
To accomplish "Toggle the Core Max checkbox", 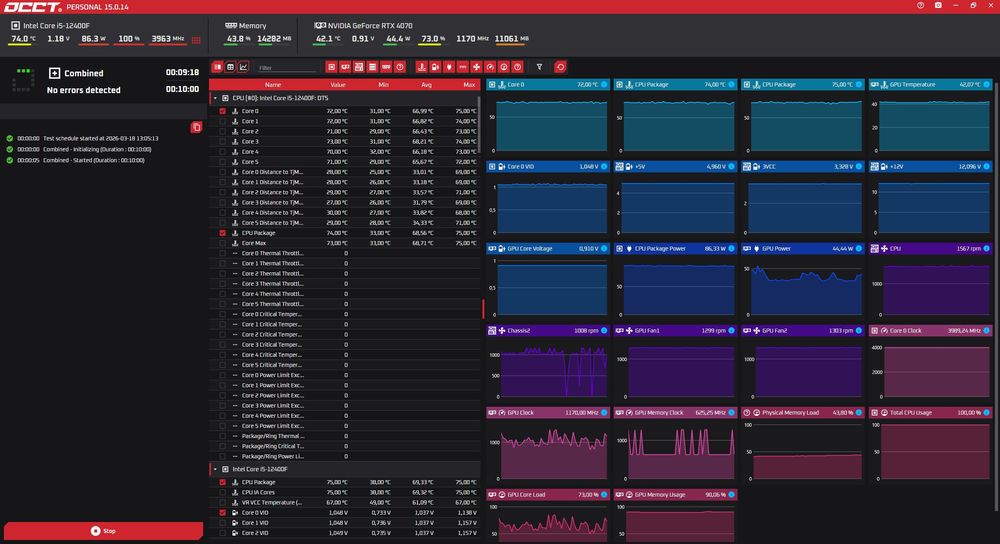I will tap(223, 243).
